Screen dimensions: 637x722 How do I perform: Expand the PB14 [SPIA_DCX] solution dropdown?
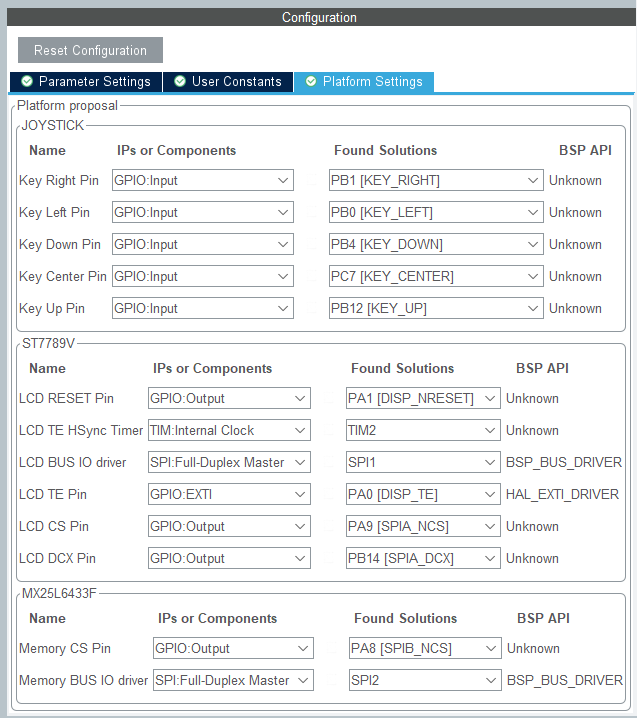(423, 558)
